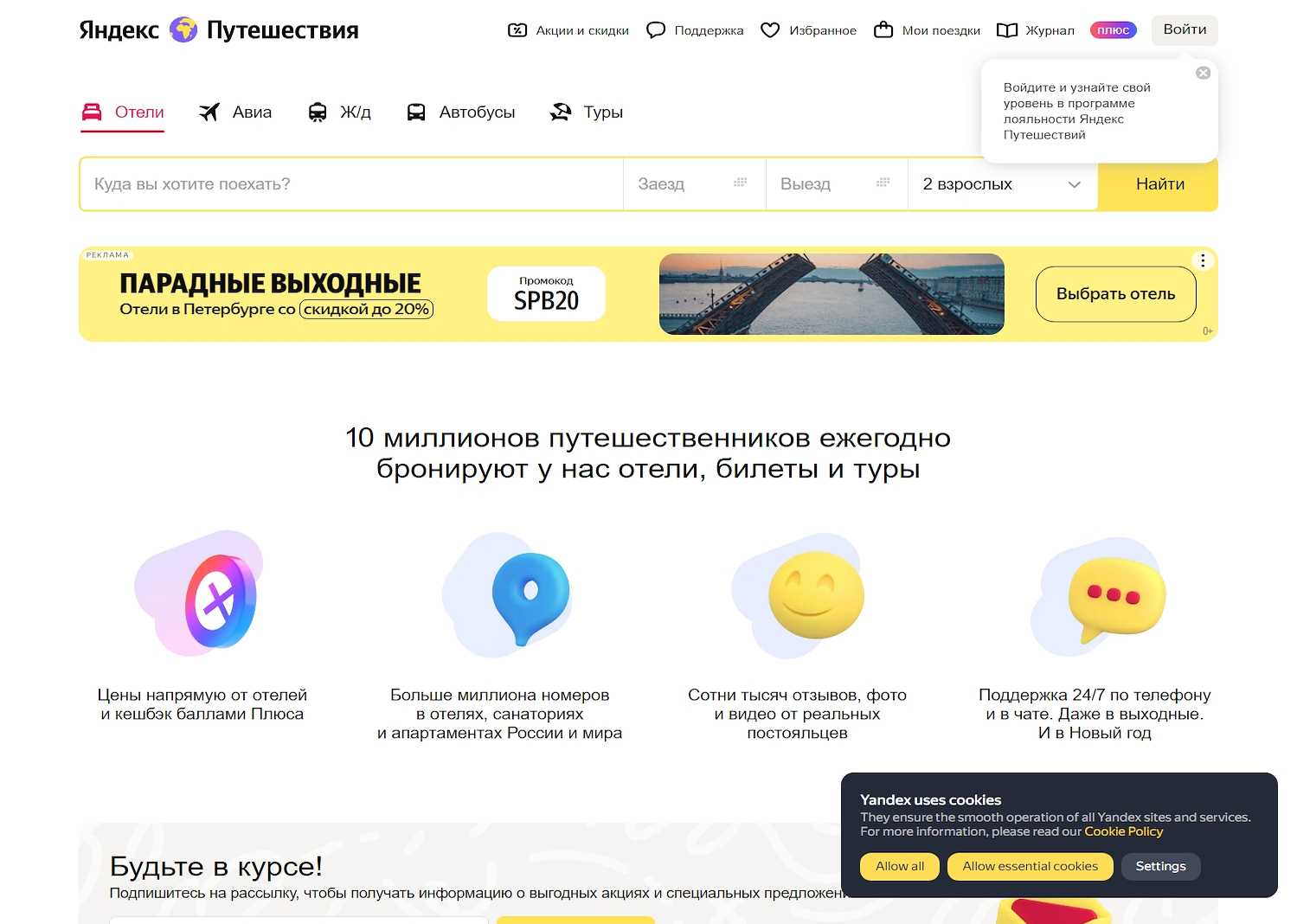Click the Yandex globe logo icon

[183, 29]
